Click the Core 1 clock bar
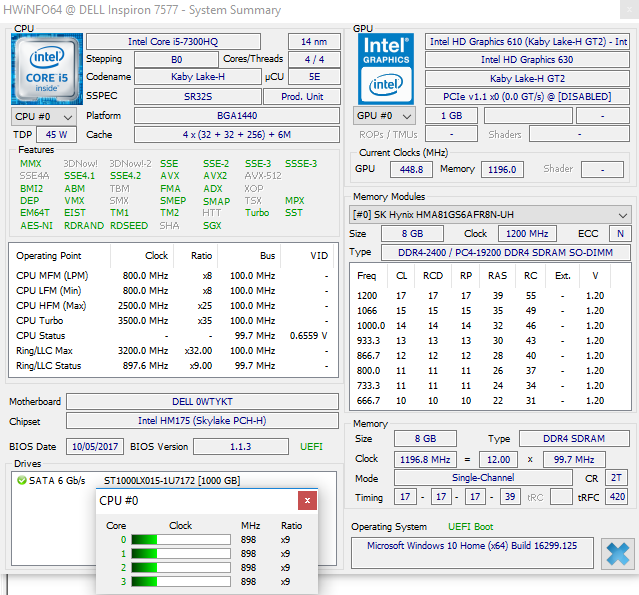This screenshot has width=639, height=595. pyautogui.click(x=181, y=553)
